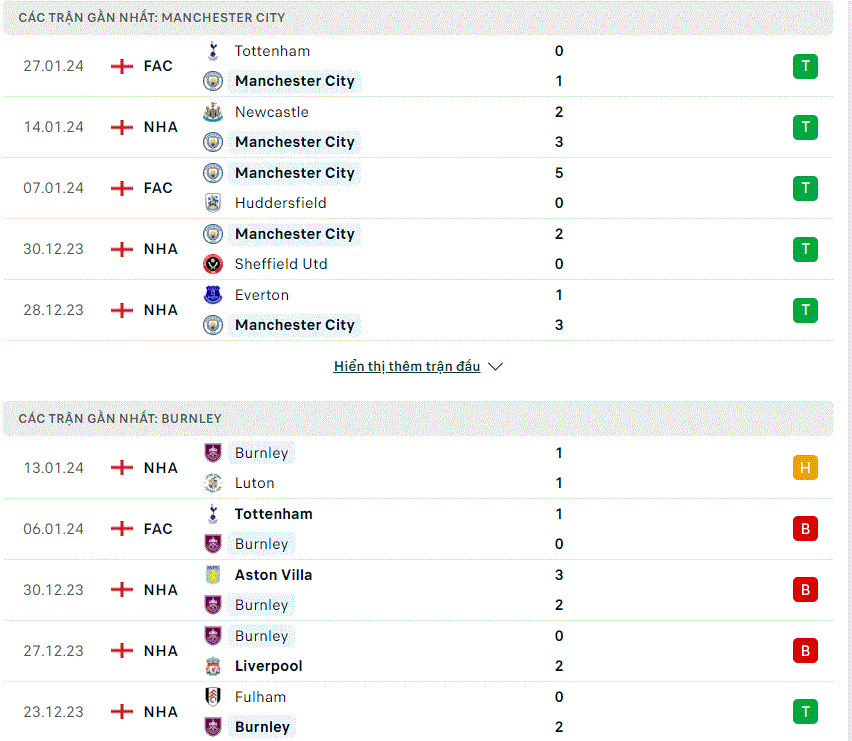Click the Newcastle club crest
Screen dimensions: 852x741
(213, 112)
